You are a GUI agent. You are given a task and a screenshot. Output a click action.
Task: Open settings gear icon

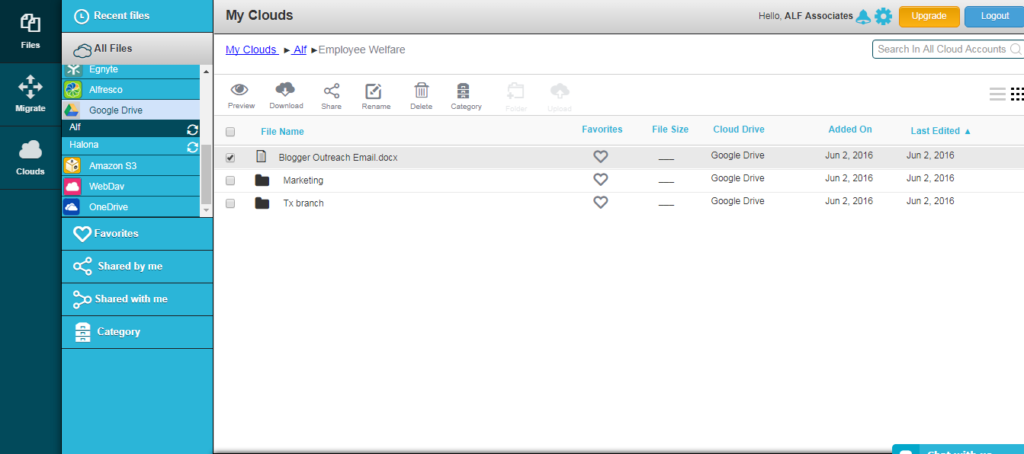pyautogui.click(x=883, y=16)
